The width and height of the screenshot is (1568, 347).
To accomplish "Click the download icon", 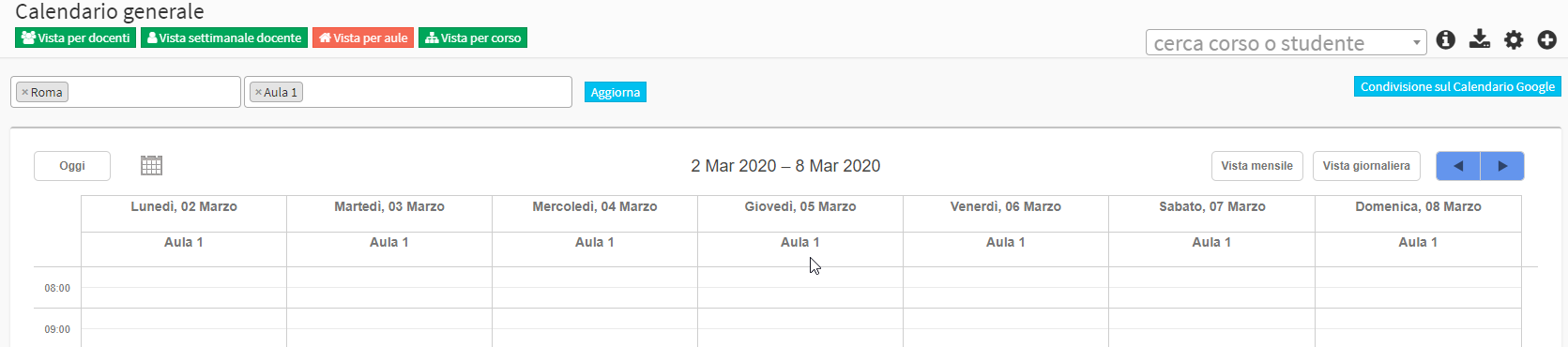I will click(1480, 38).
